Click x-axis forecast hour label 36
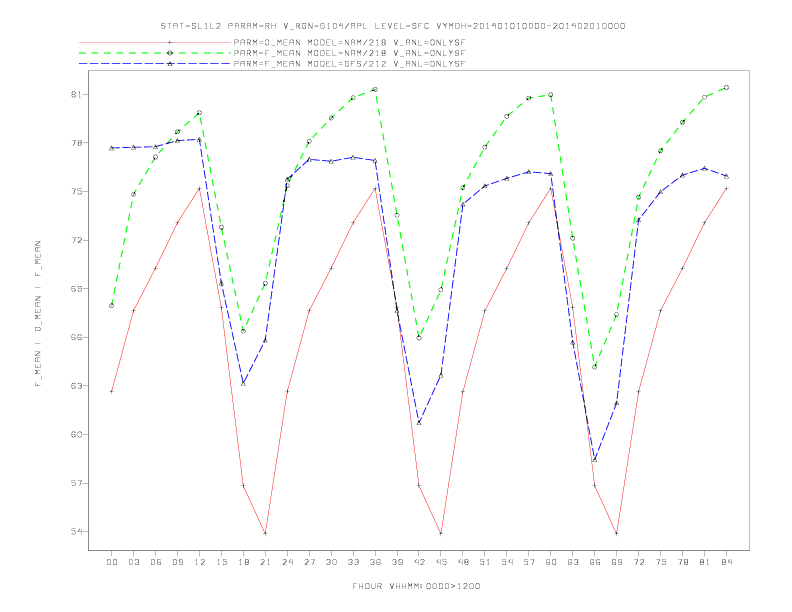This screenshot has width=792, height=612. click(375, 562)
